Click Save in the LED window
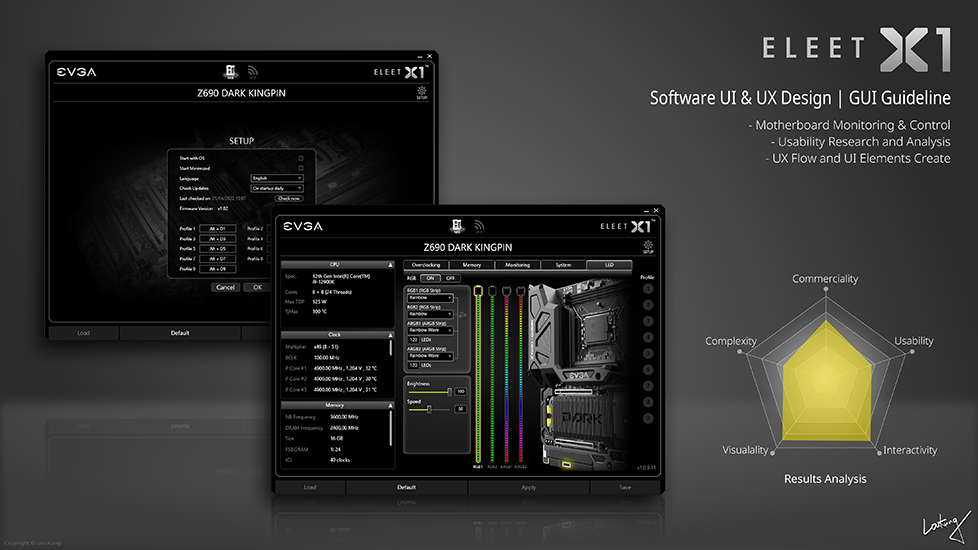 (626, 488)
